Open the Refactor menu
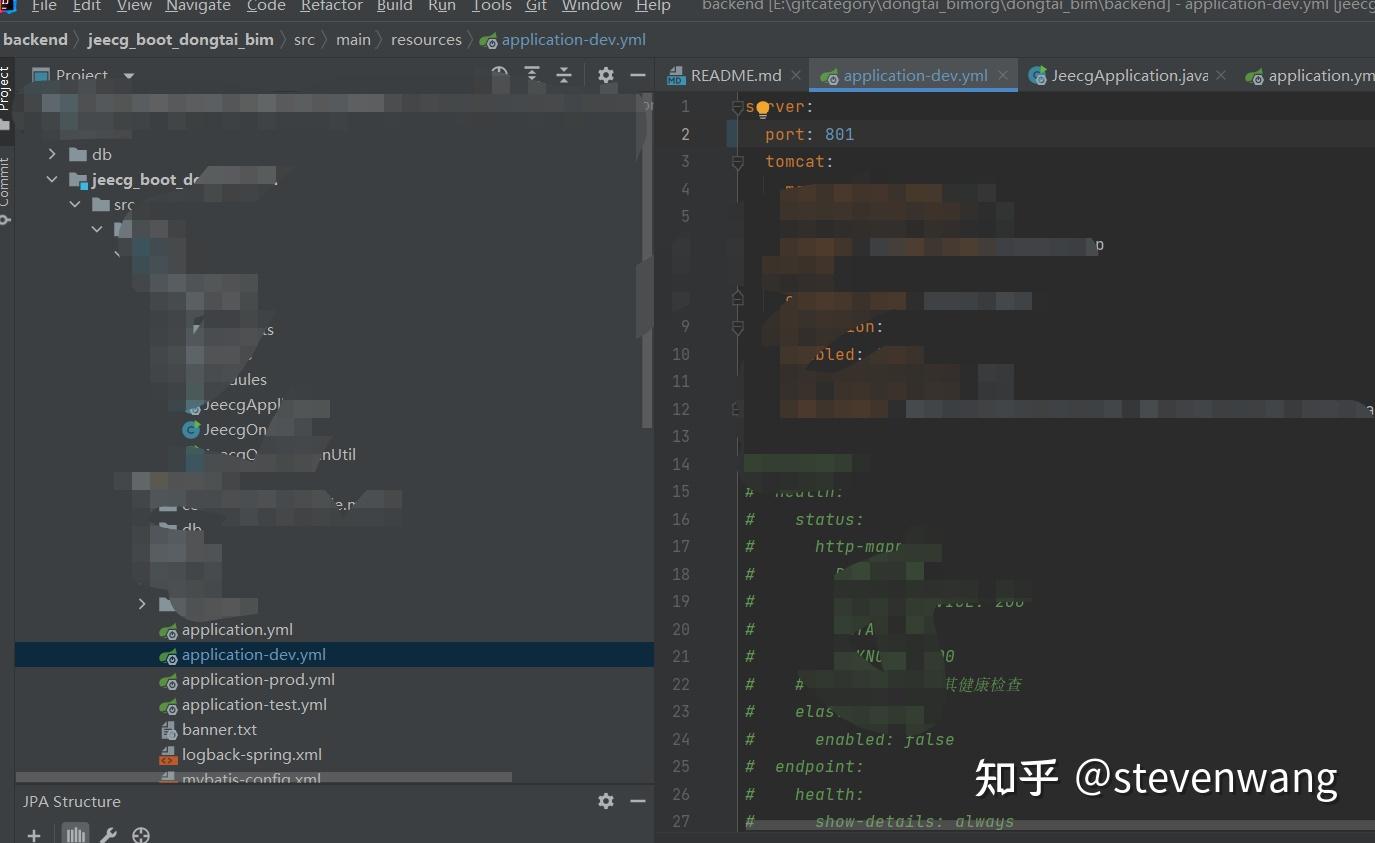This screenshot has width=1375, height=843. [x=332, y=6]
